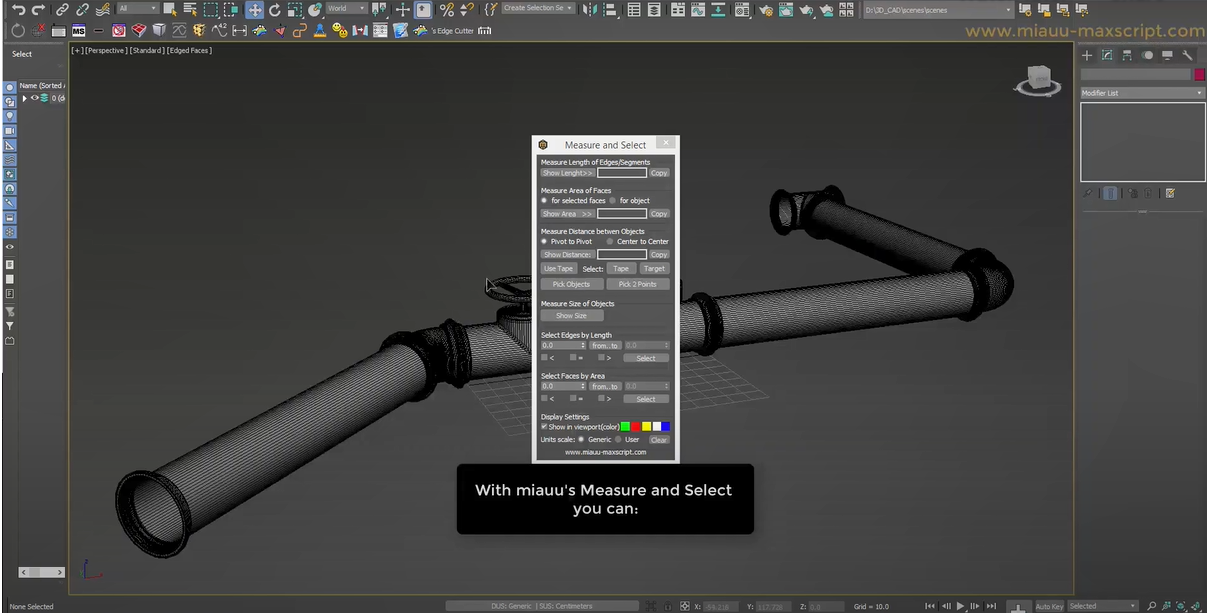Viewport: 1207px width, 613px height.
Task: Toggle the Percent Snap icon
Action: tap(446, 9)
